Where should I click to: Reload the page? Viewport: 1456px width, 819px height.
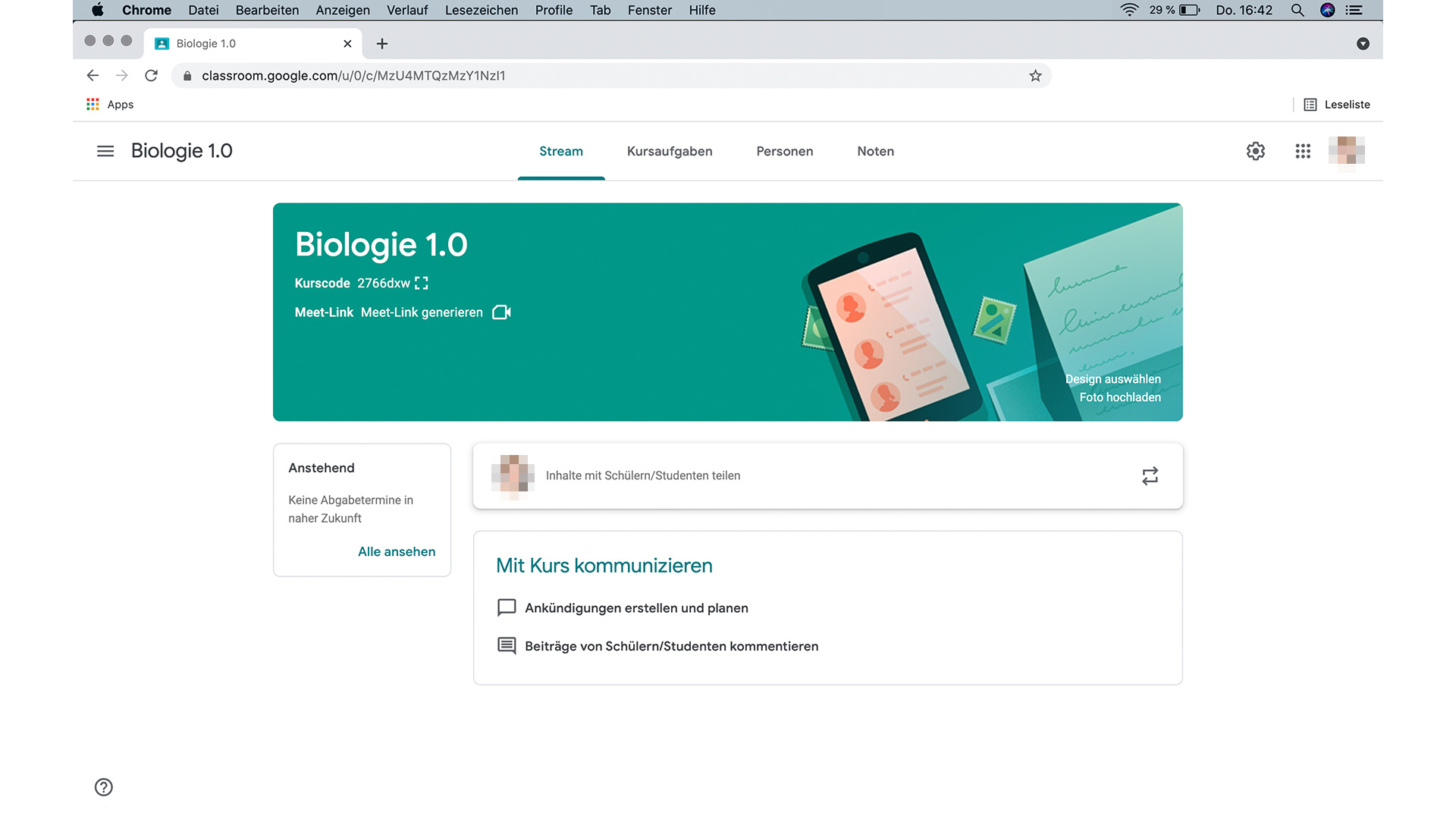[152, 76]
